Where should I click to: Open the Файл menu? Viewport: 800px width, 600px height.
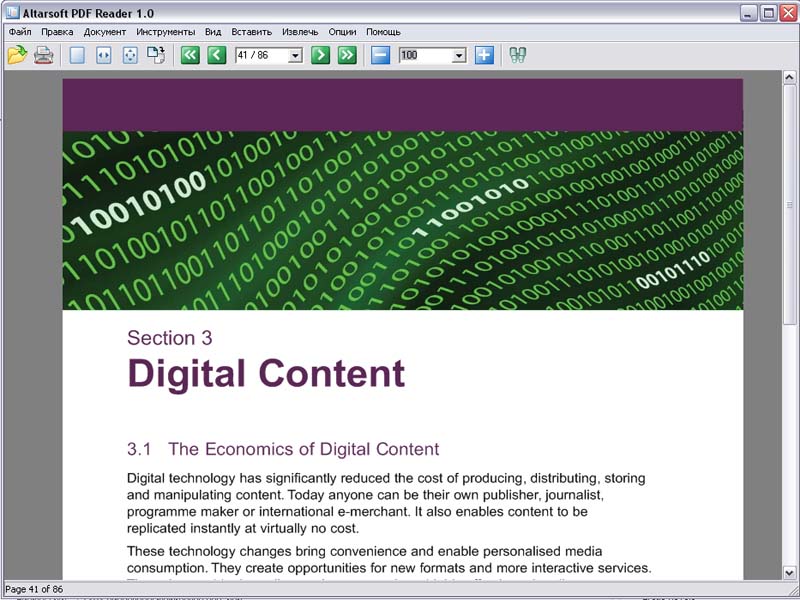point(20,32)
